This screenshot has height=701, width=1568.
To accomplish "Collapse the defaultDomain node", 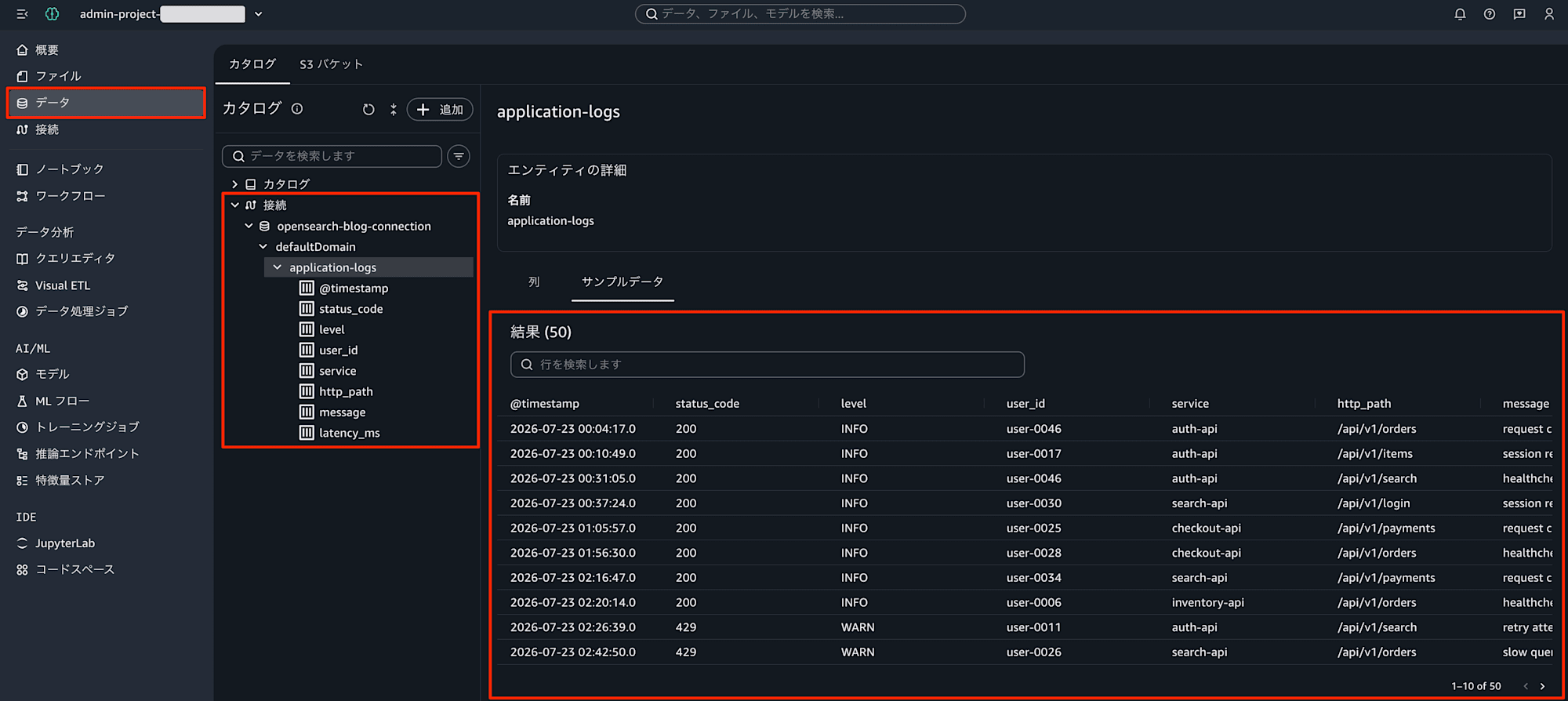I will point(263,246).
